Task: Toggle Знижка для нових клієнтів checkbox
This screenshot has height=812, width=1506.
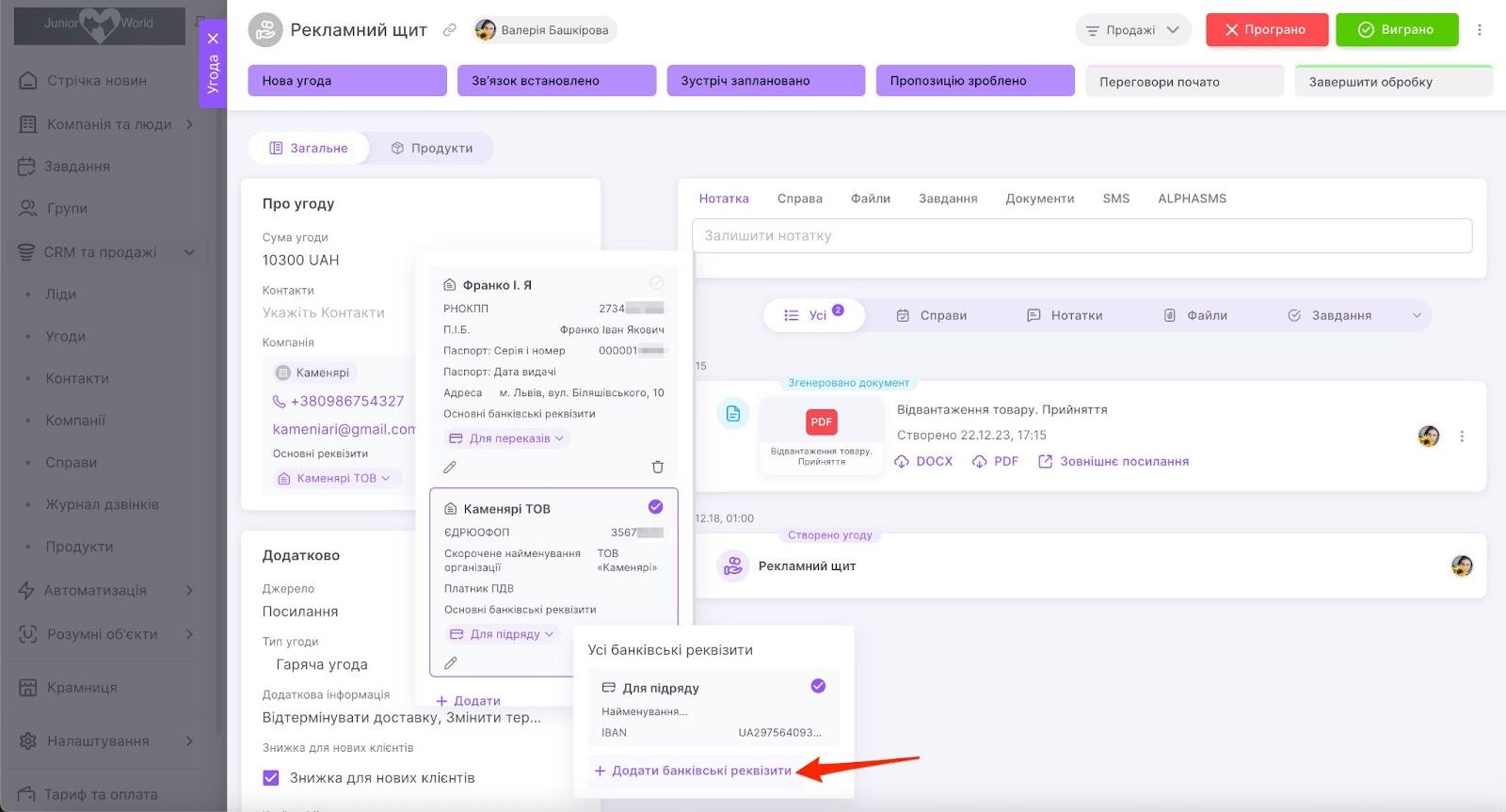Action: click(x=271, y=778)
